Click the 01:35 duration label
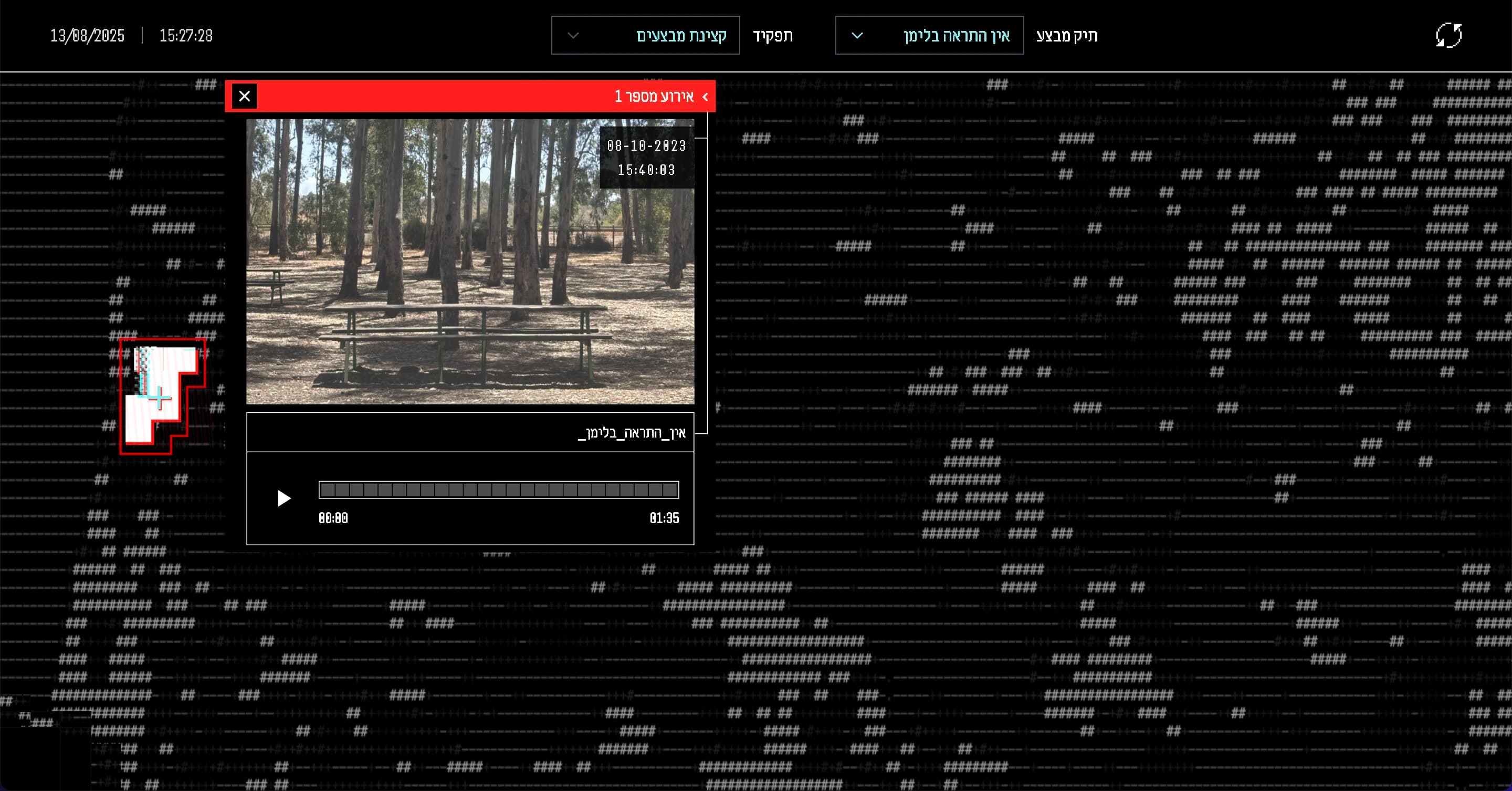1512x791 pixels. (664, 518)
